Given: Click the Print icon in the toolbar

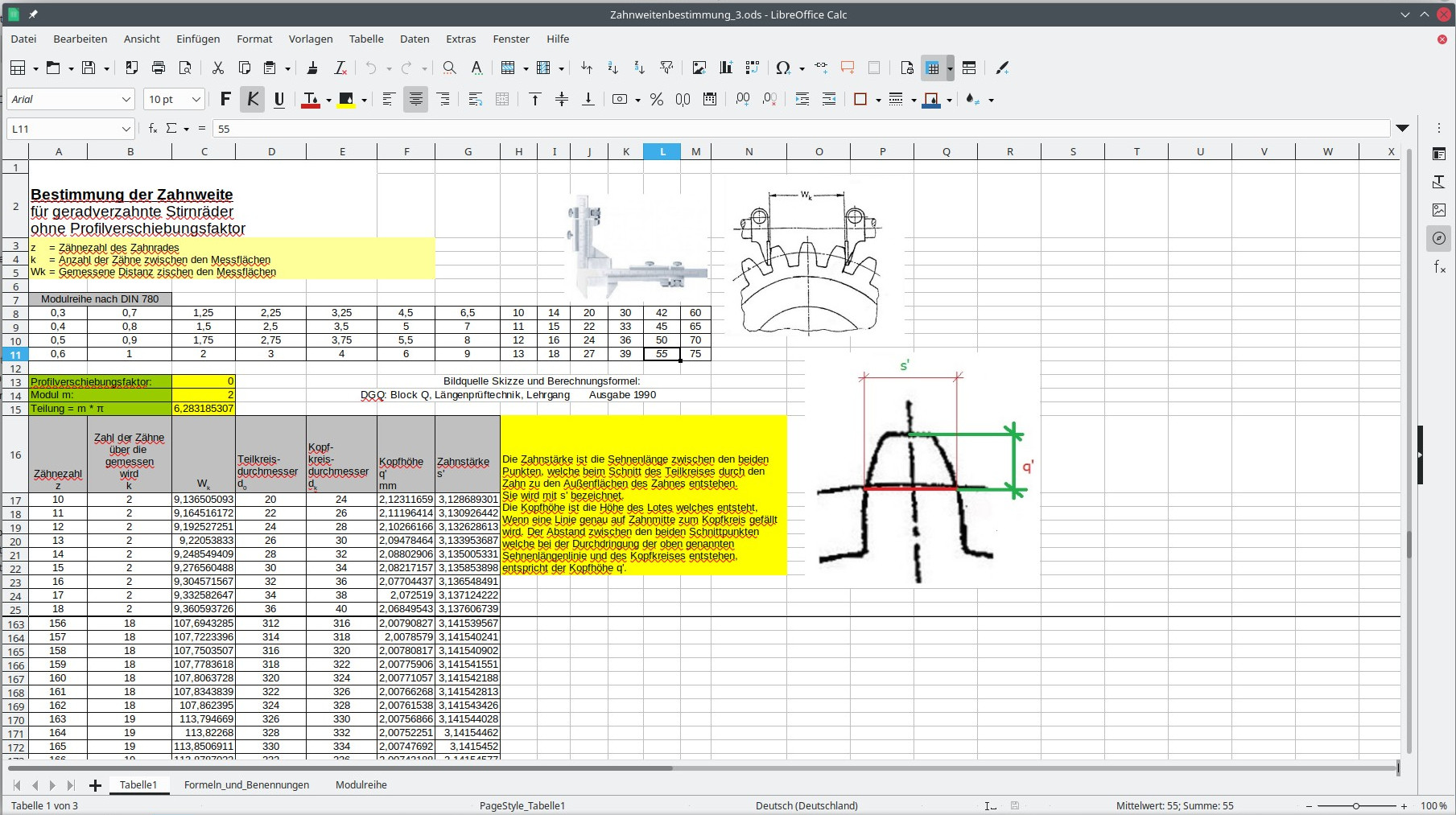Looking at the screenshot, I should click(x=159, y=68).
